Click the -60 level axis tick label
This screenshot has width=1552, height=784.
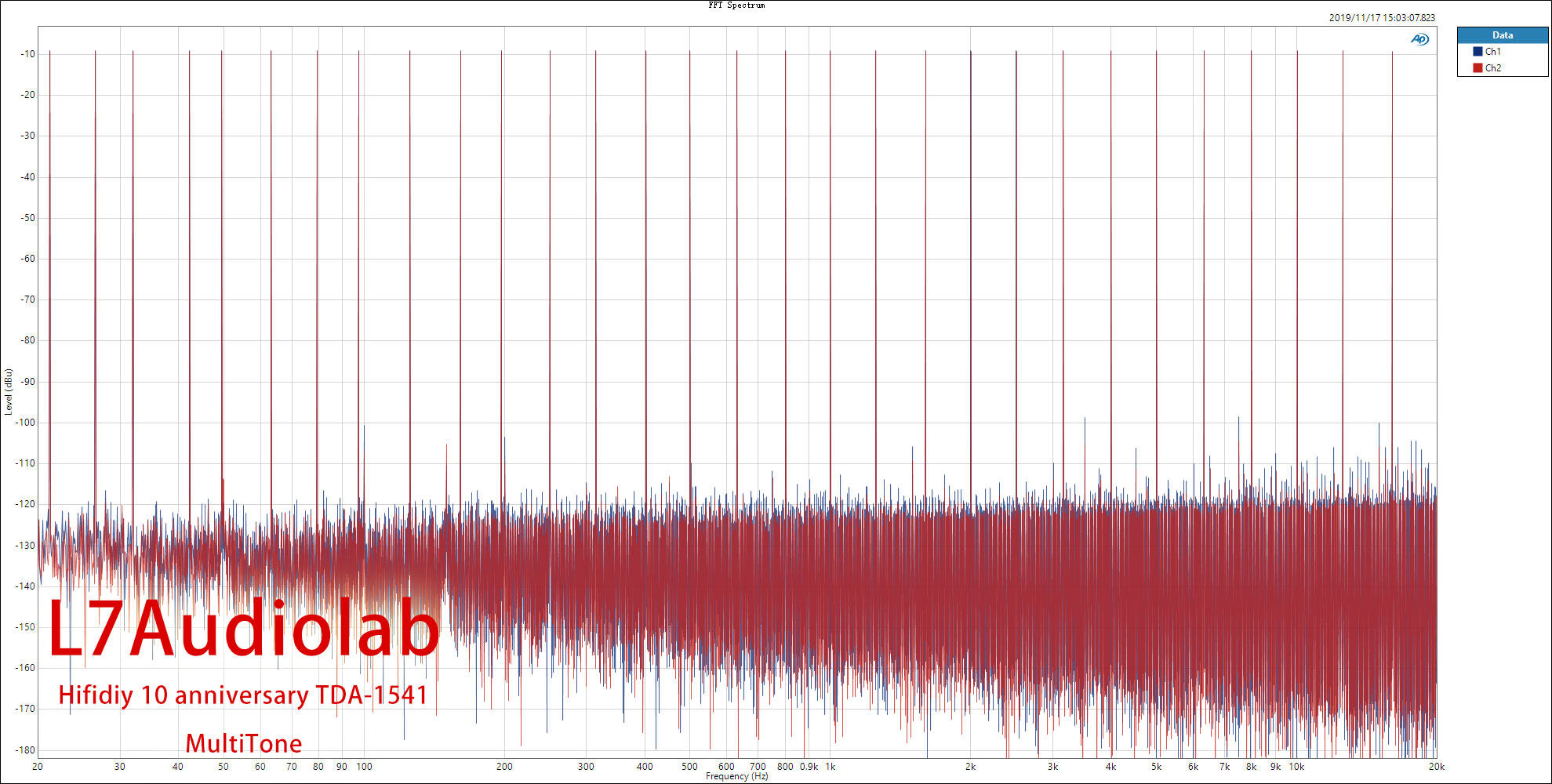coord(27,259)
